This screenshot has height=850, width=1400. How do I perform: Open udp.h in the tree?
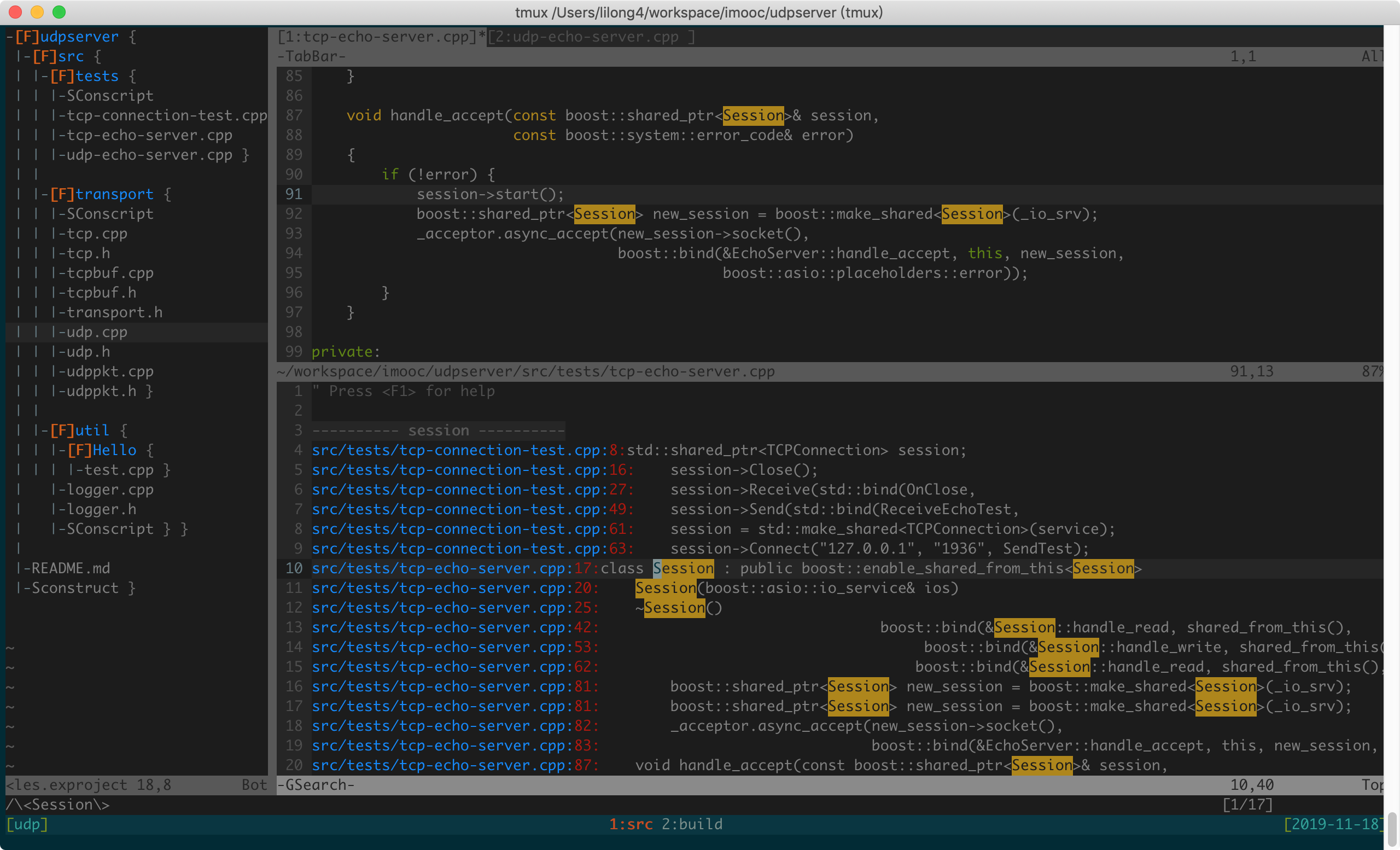point(89,352)
